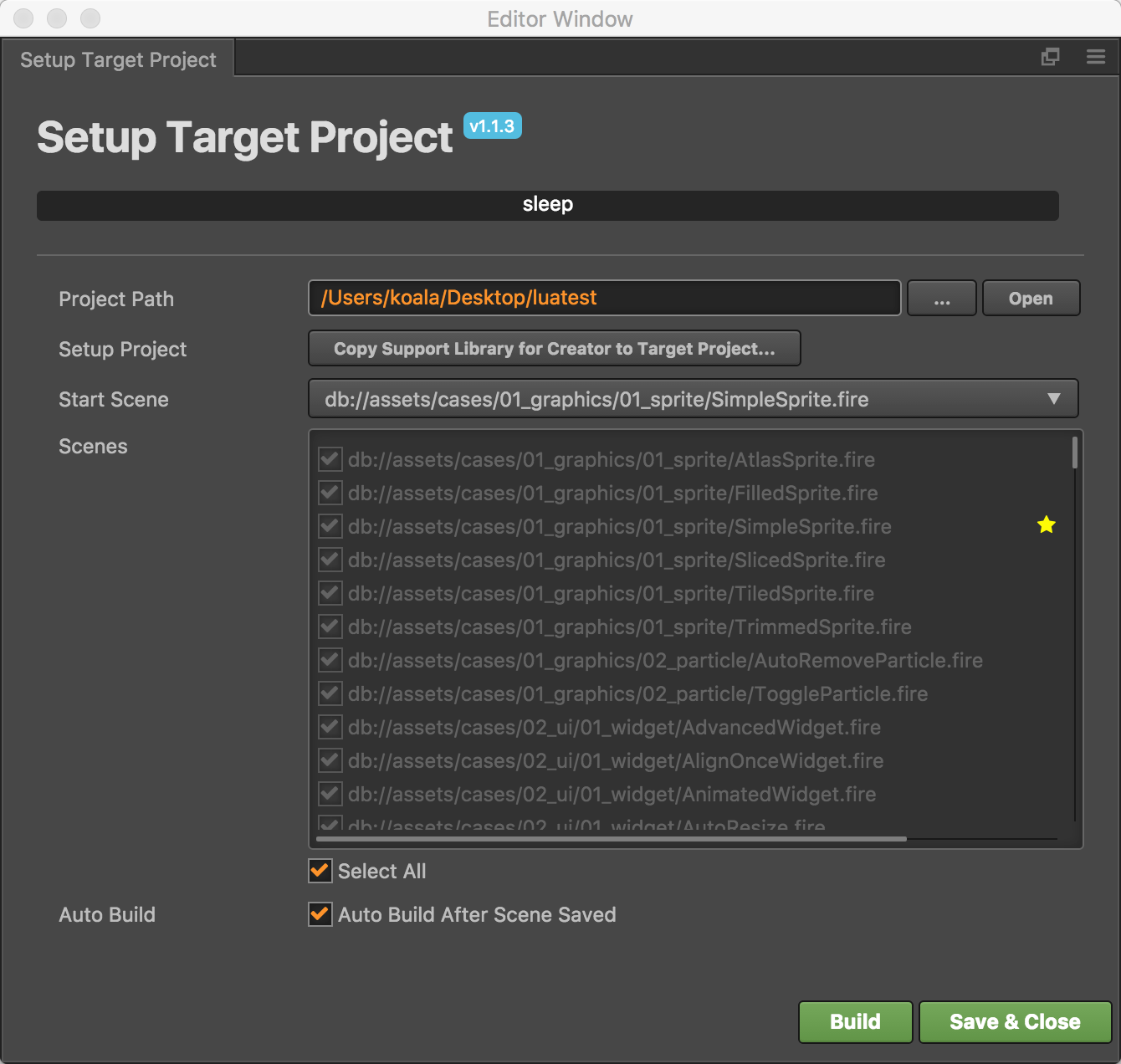
Task: Uncheck the SimpleSprite.fire scene checkbox
Action: [x=330, y=526]
